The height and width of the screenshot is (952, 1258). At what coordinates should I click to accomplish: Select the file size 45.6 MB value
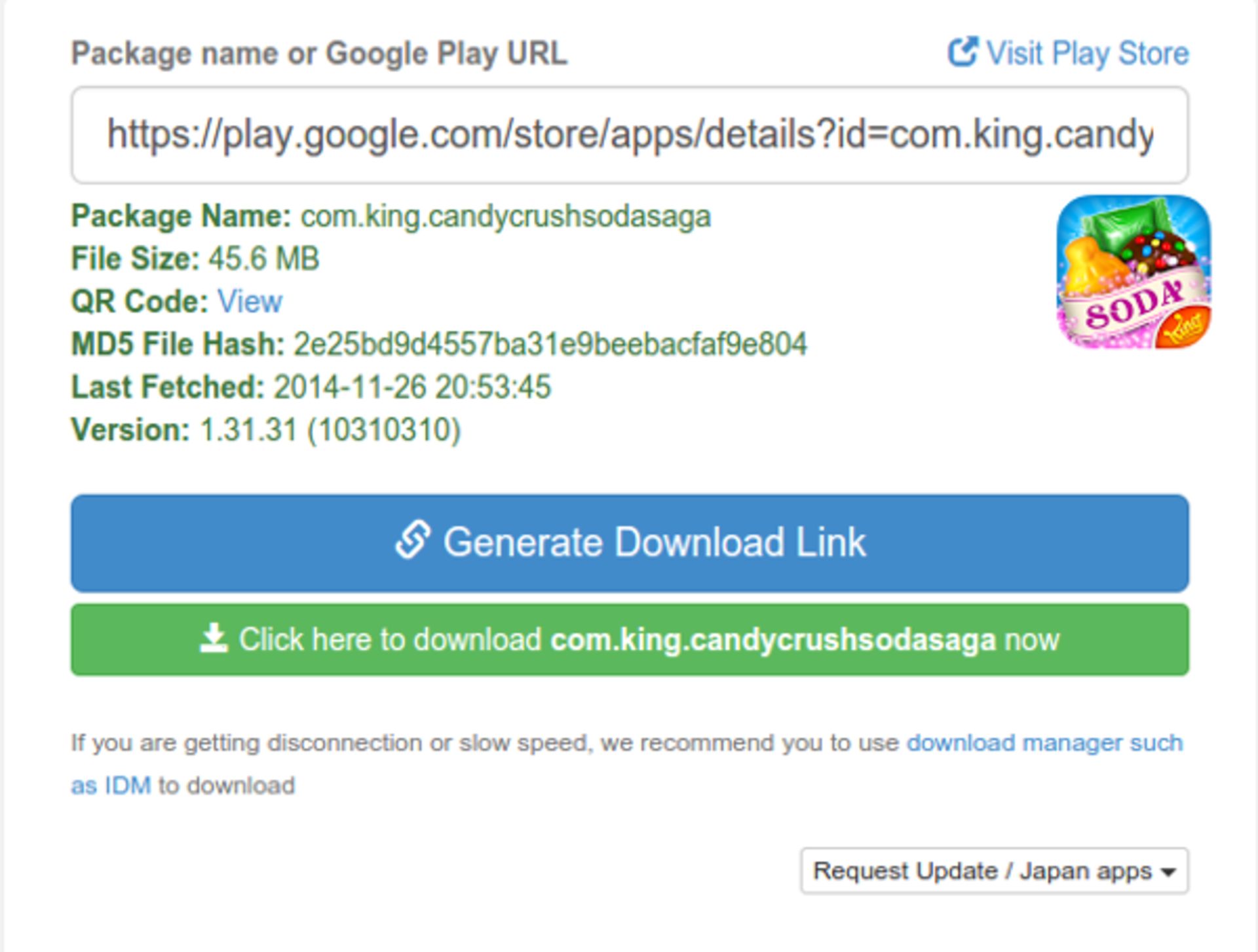click(x=264, y=258)
